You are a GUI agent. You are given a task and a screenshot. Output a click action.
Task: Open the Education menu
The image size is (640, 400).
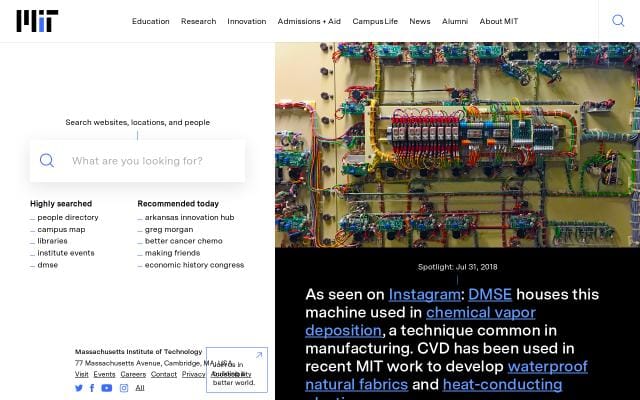[150, 21]
